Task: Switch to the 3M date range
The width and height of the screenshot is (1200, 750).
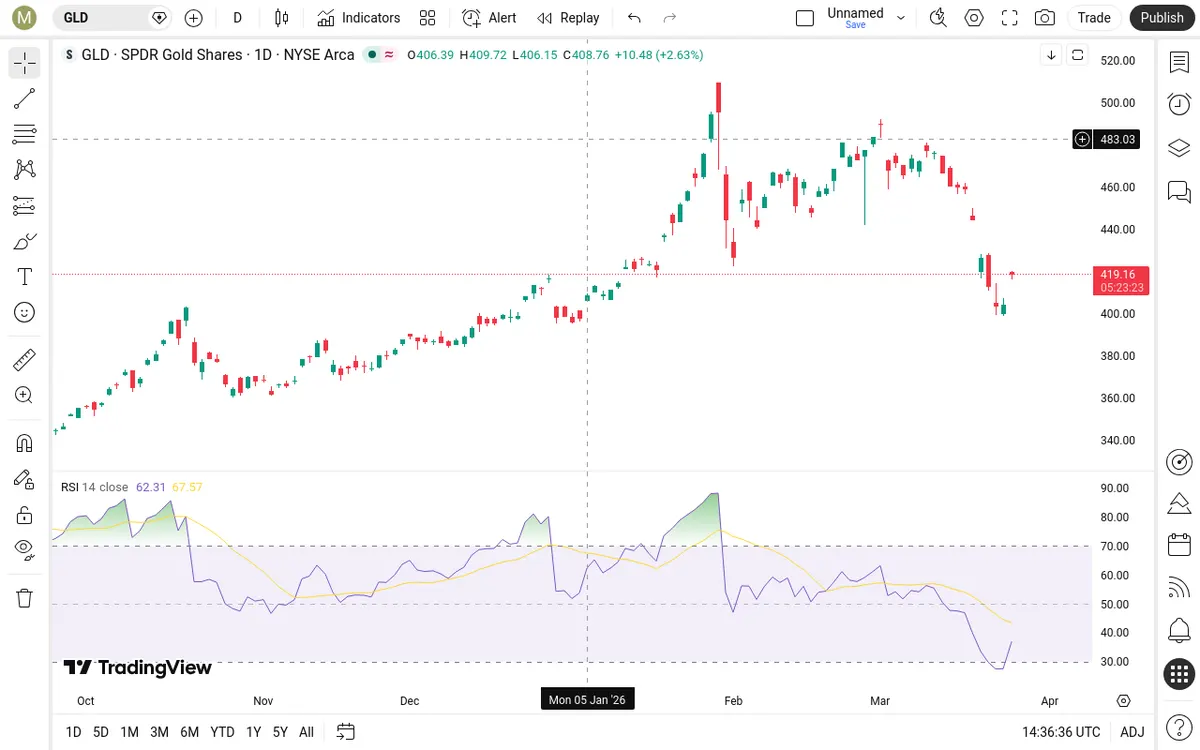Action: click(x=159, y=732)
